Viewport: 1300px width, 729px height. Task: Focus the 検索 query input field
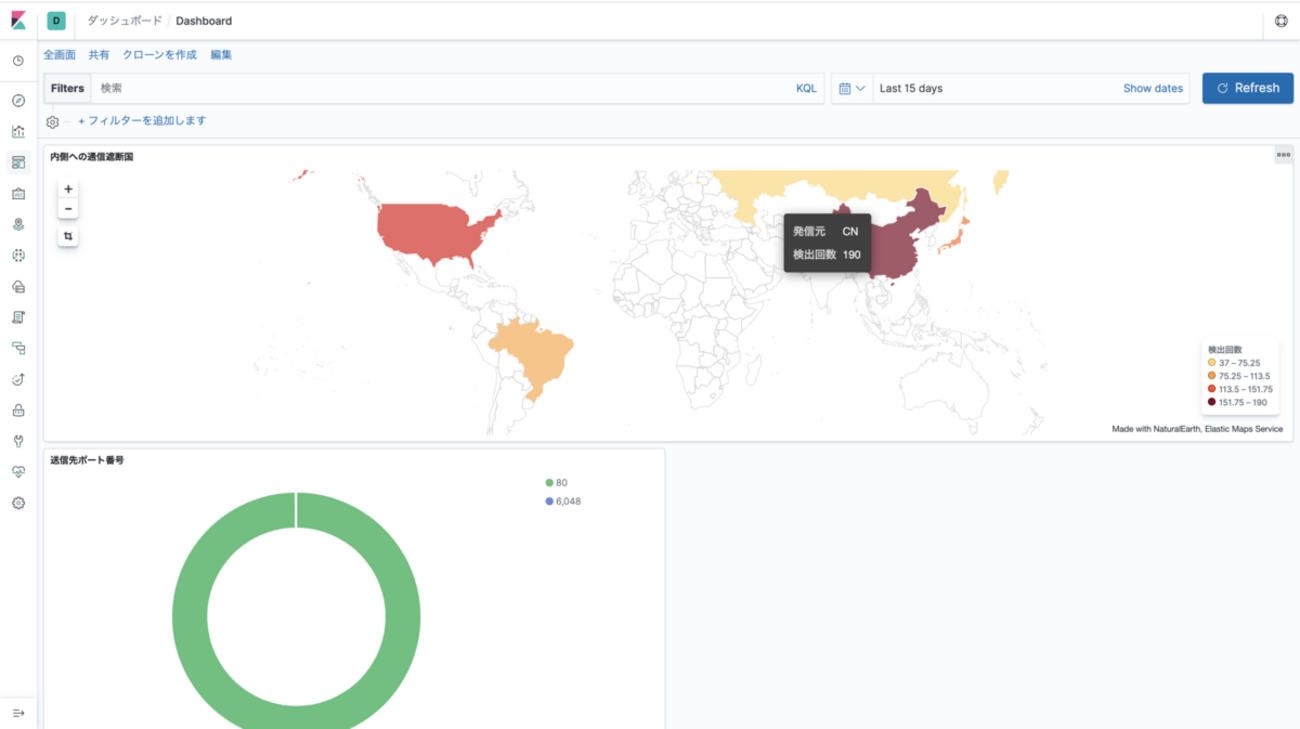point(440,88)
